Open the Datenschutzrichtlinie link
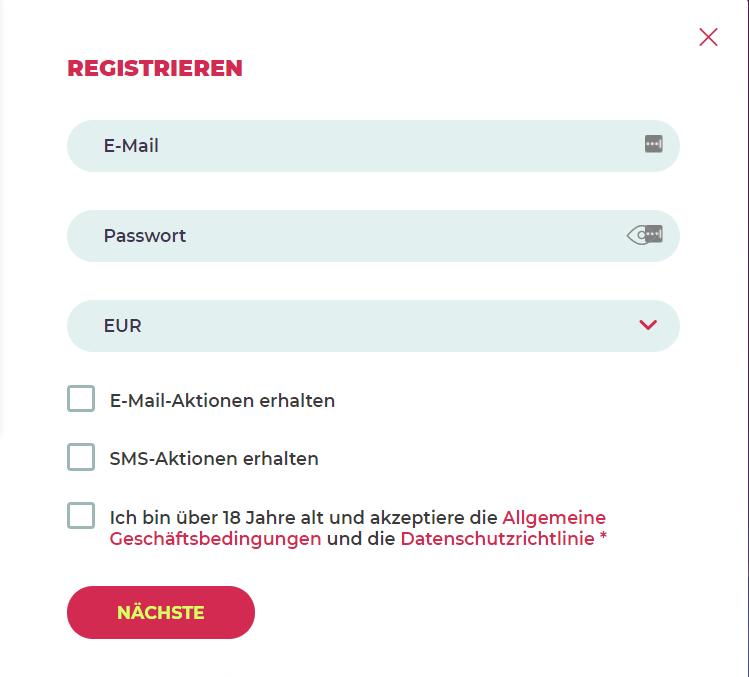 (497, 539)
